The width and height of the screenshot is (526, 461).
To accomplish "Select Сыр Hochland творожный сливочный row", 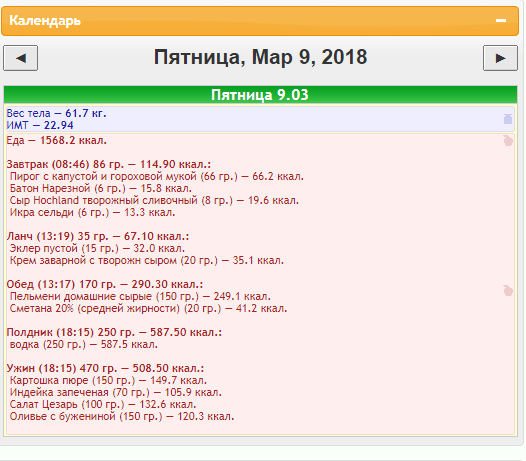I will click(x=154, y=201).
